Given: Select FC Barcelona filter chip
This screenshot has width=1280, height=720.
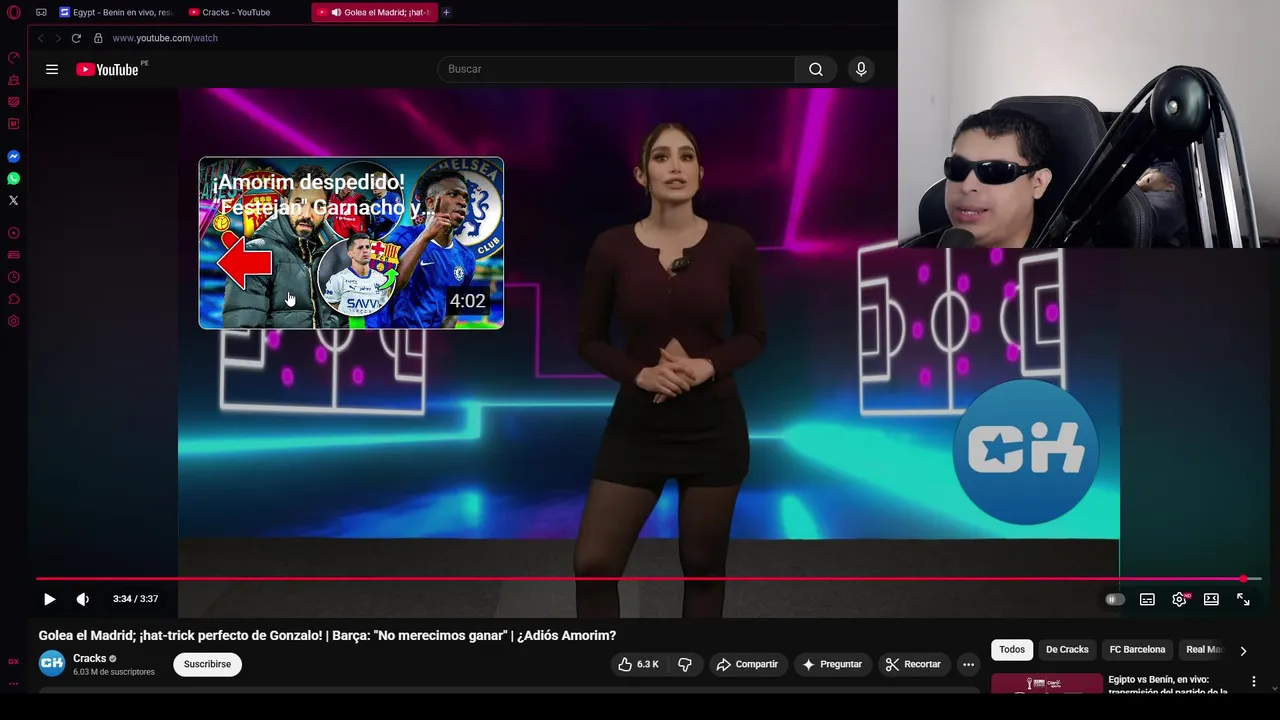Looking at the screenshot, I should pyautogui.click(x=1137, y=650).
